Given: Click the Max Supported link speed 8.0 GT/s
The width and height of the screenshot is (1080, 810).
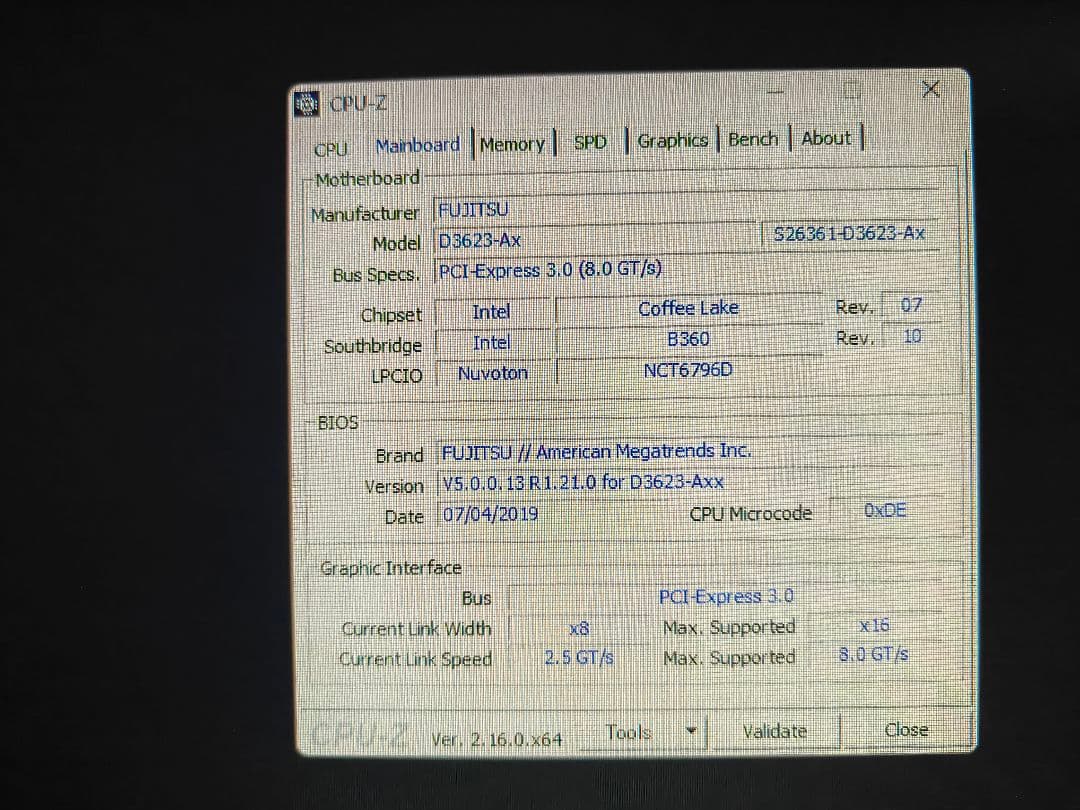Looking at the screenshot, I should point(874,657).
